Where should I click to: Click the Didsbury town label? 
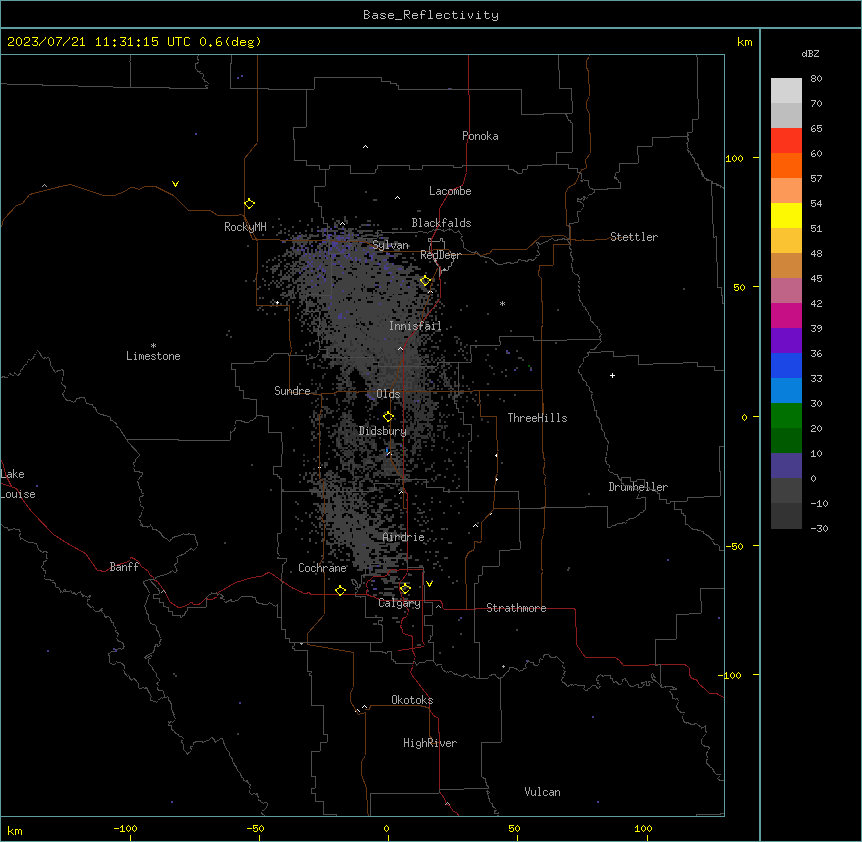(x=383, y=431)
